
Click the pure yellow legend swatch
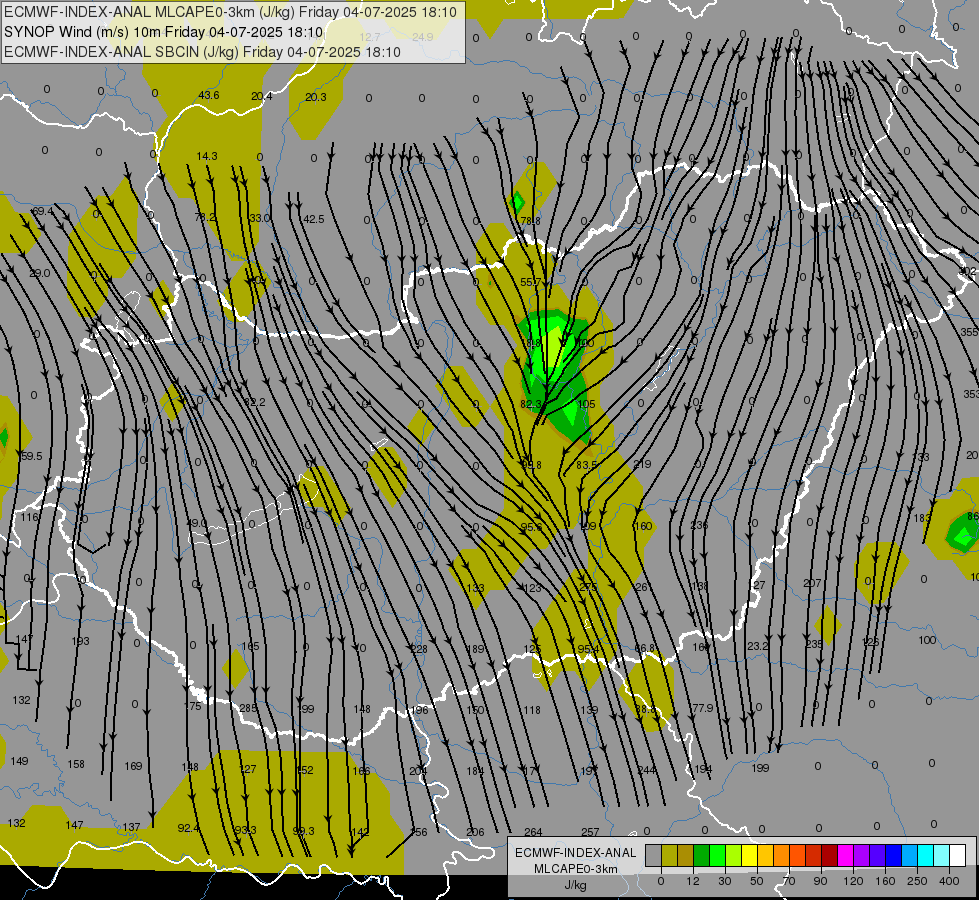(749, 855)
